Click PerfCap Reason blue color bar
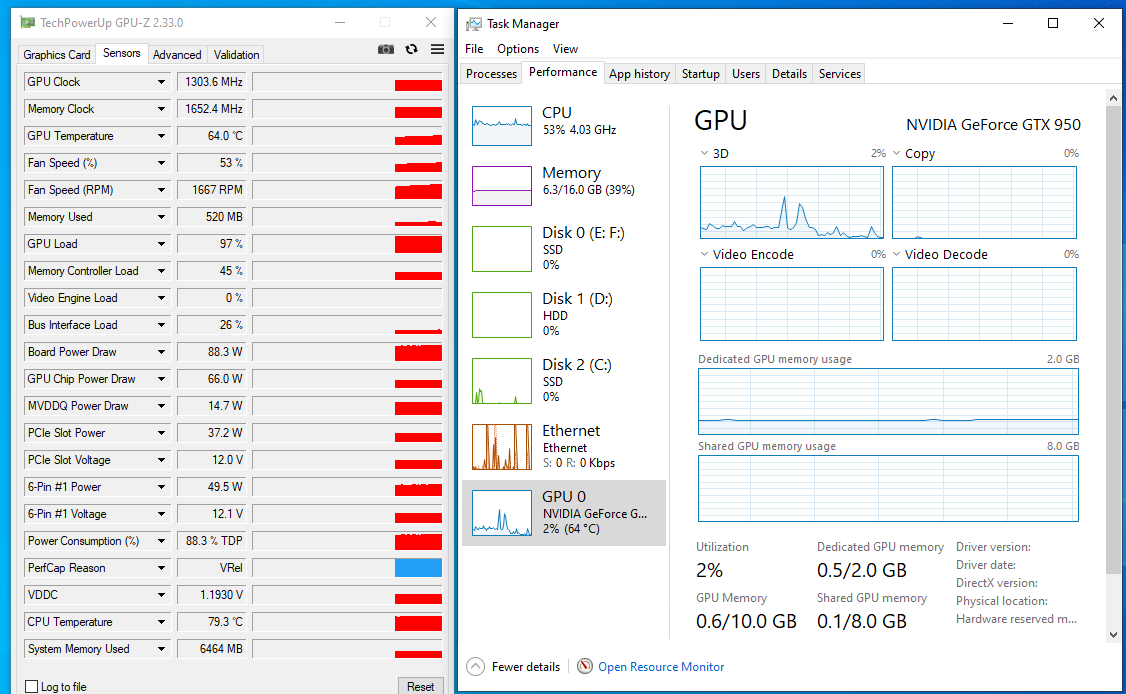 click(x=418, y=568)
